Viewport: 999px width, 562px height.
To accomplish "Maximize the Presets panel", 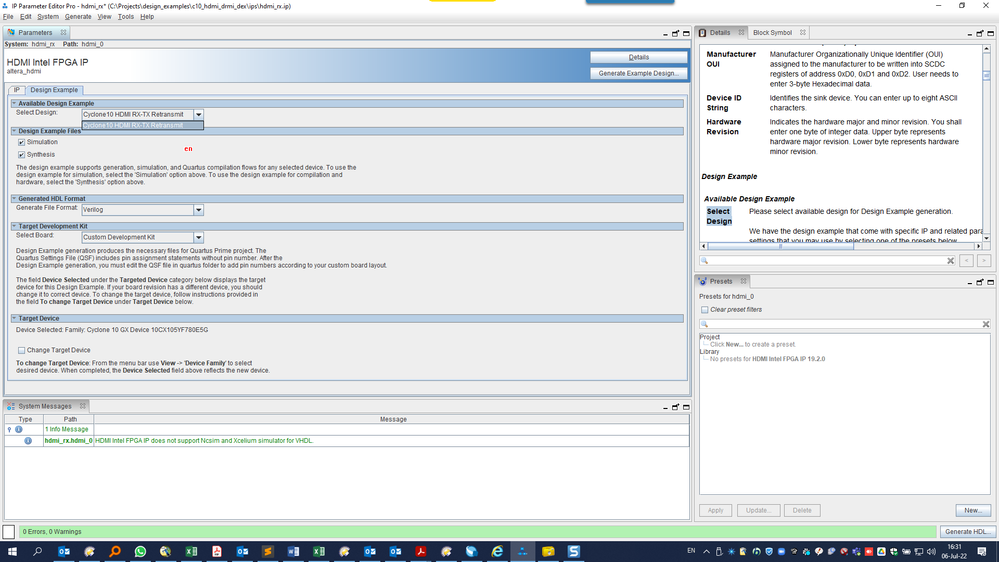I will click(991, 282).
